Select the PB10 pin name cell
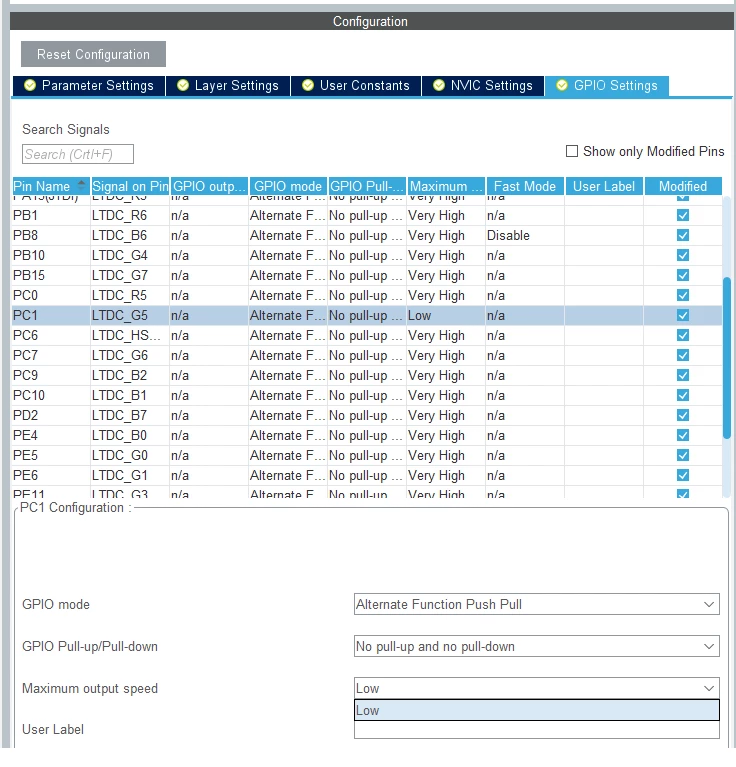This screenshot has width=736, height=767. click(x=51, y=255)
